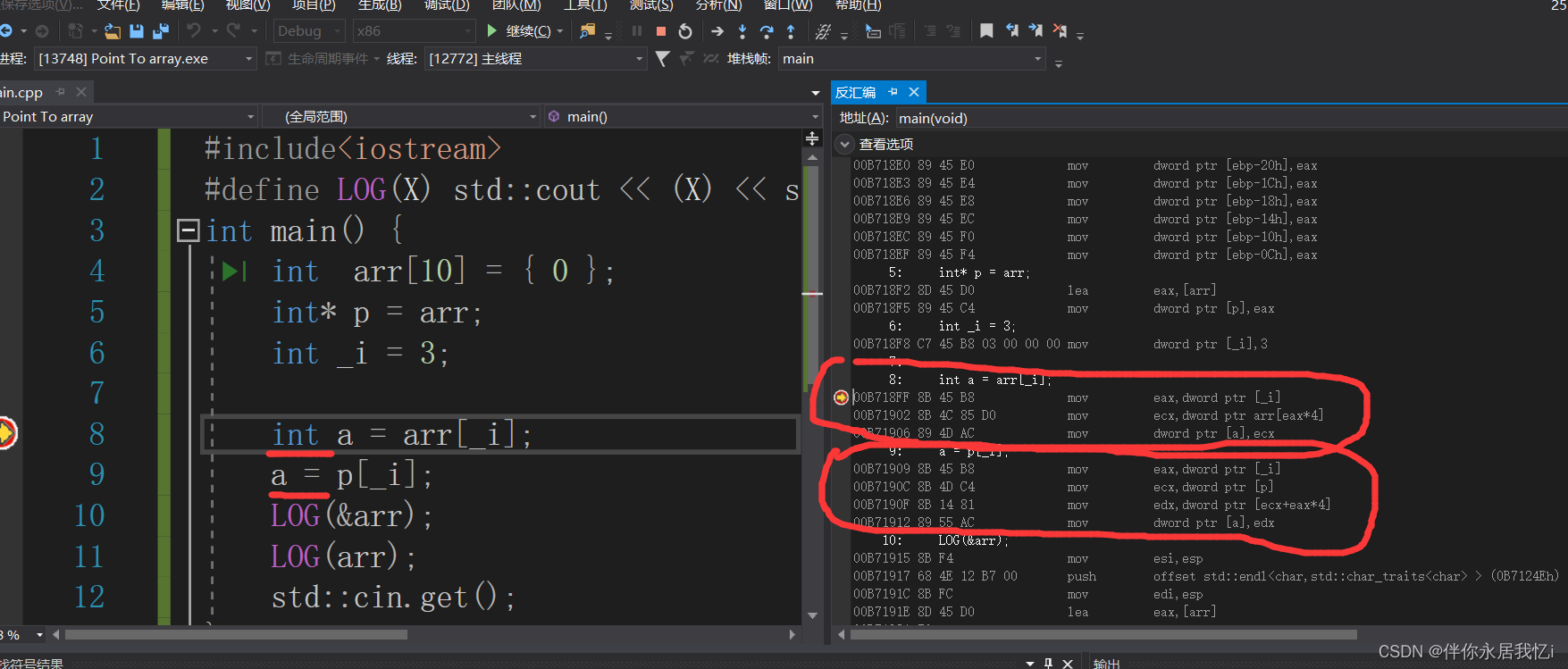The image size is (1568, 669).
Task: Click the undo arrow icon
Action: click(194, 30)
